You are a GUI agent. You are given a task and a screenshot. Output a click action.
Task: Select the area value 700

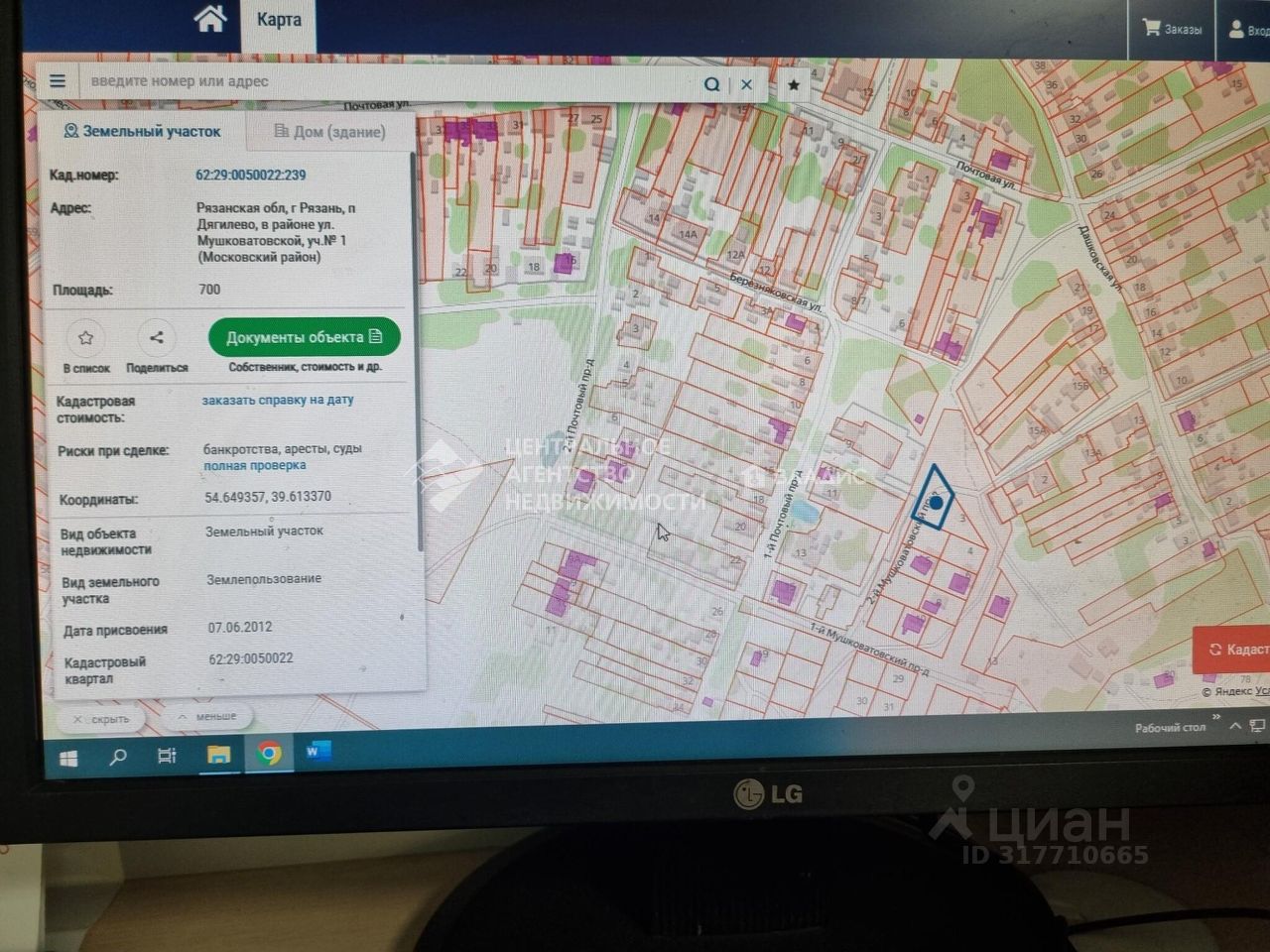pyautogui.click(x=209, y=290)
